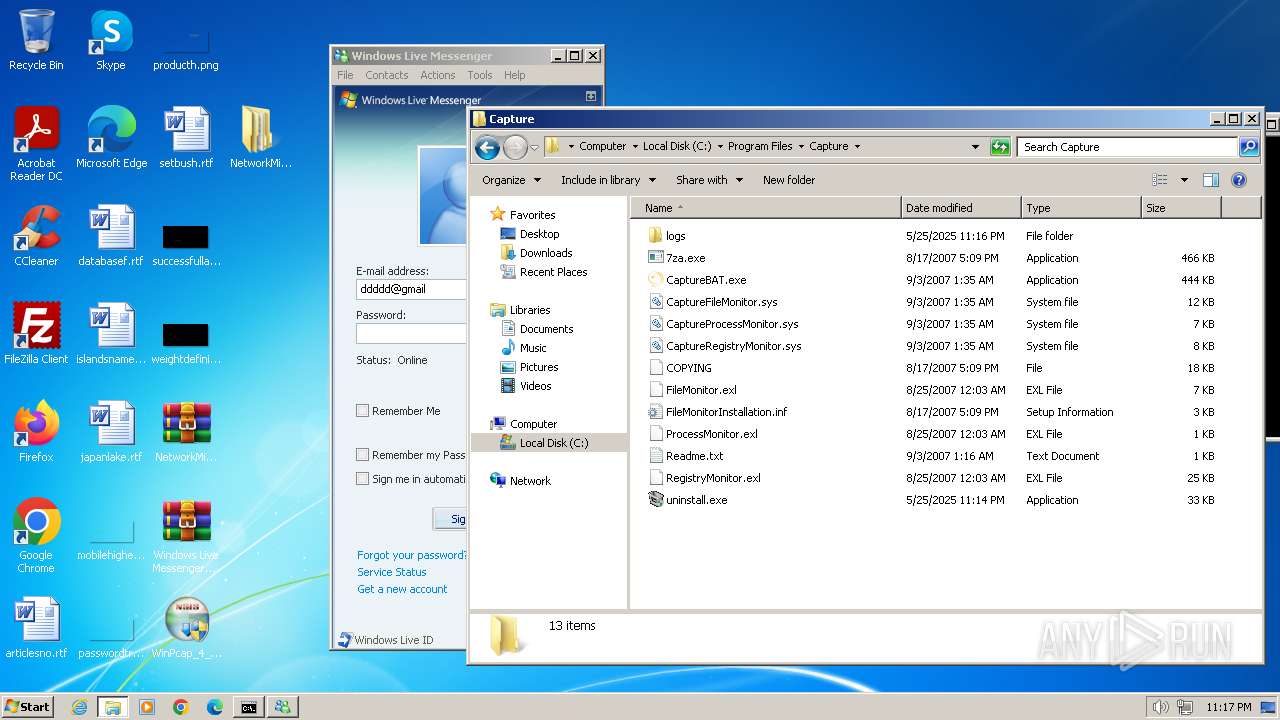Open Microsoft Edge desktop shortcut
Screen dimensions: 1280x720
point(111,139)
